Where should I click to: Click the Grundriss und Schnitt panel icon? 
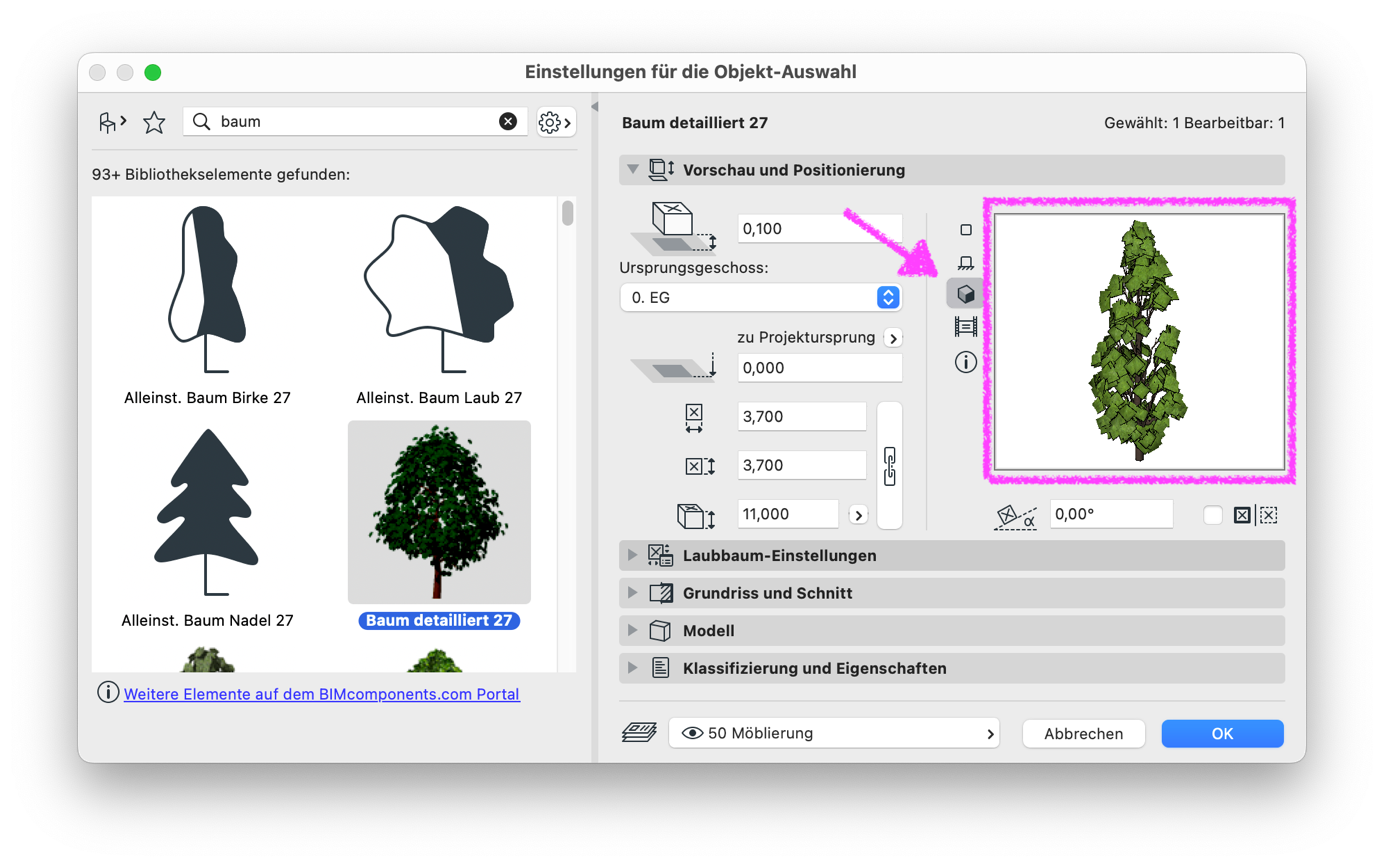[x=660, y=593]
